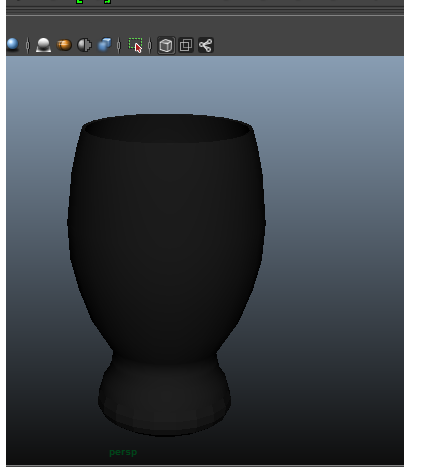The height and width of the screenshot is (471, 434).
Task: Click the blue sphere lighting icon
Action: tap(12, 44)
